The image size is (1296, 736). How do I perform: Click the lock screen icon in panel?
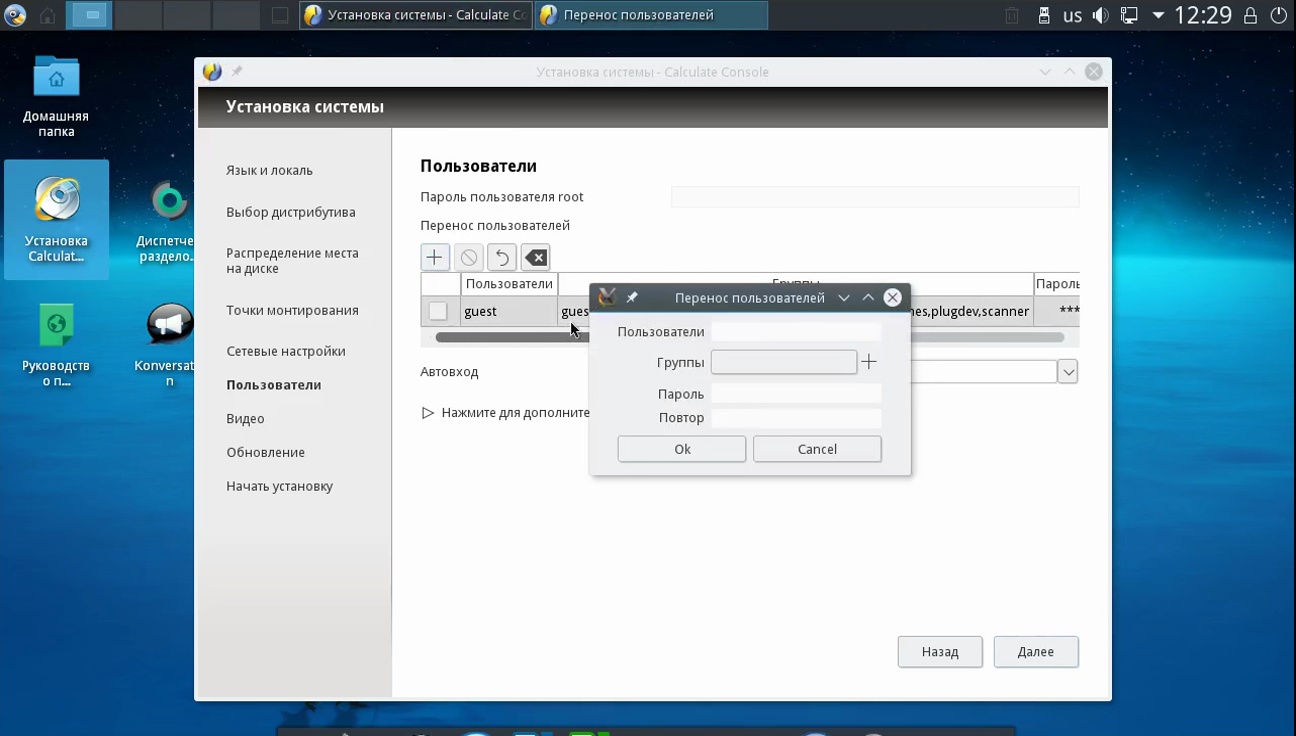tap(1250, 16)
